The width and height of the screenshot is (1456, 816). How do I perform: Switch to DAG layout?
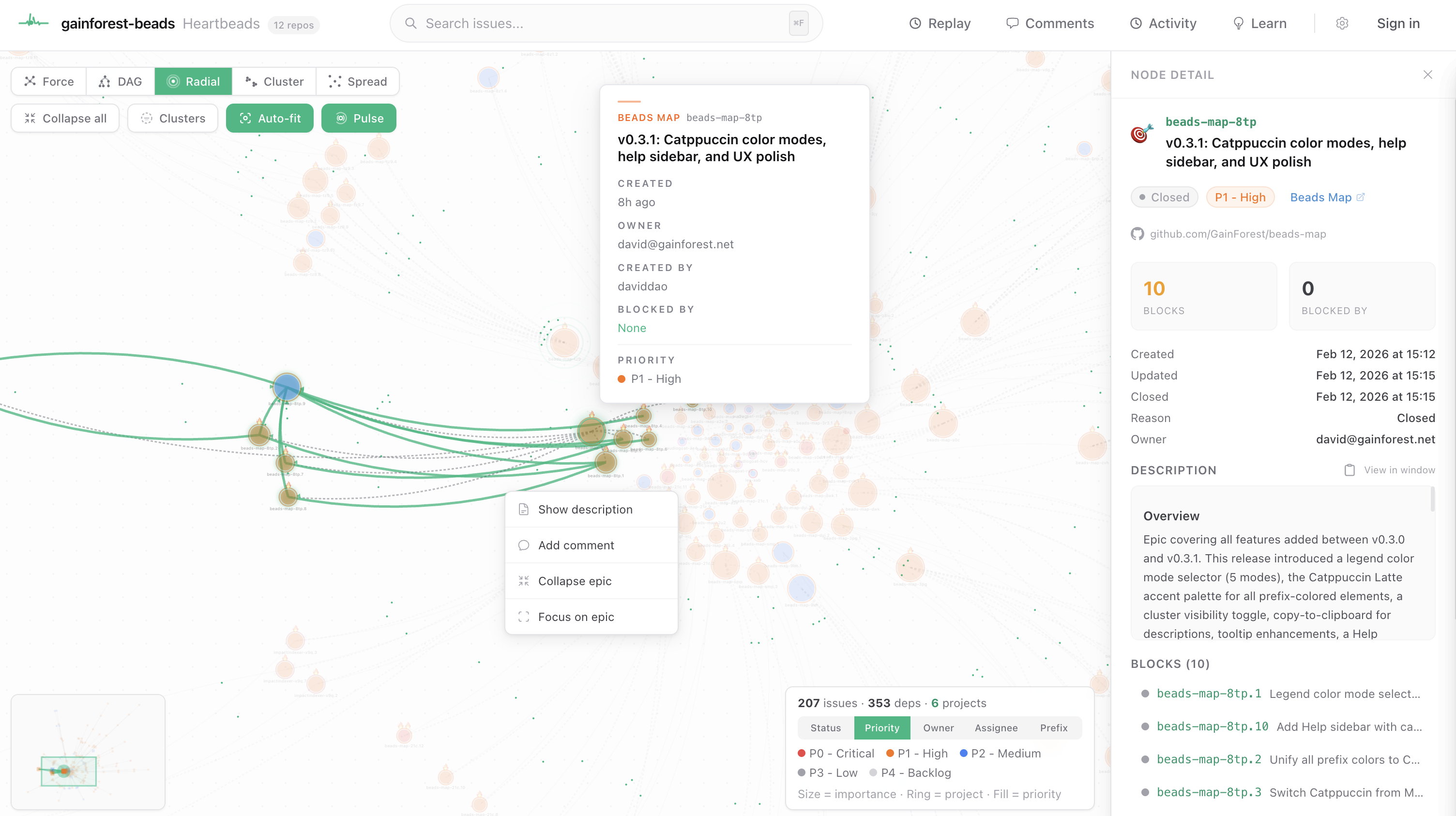[121, 81]
